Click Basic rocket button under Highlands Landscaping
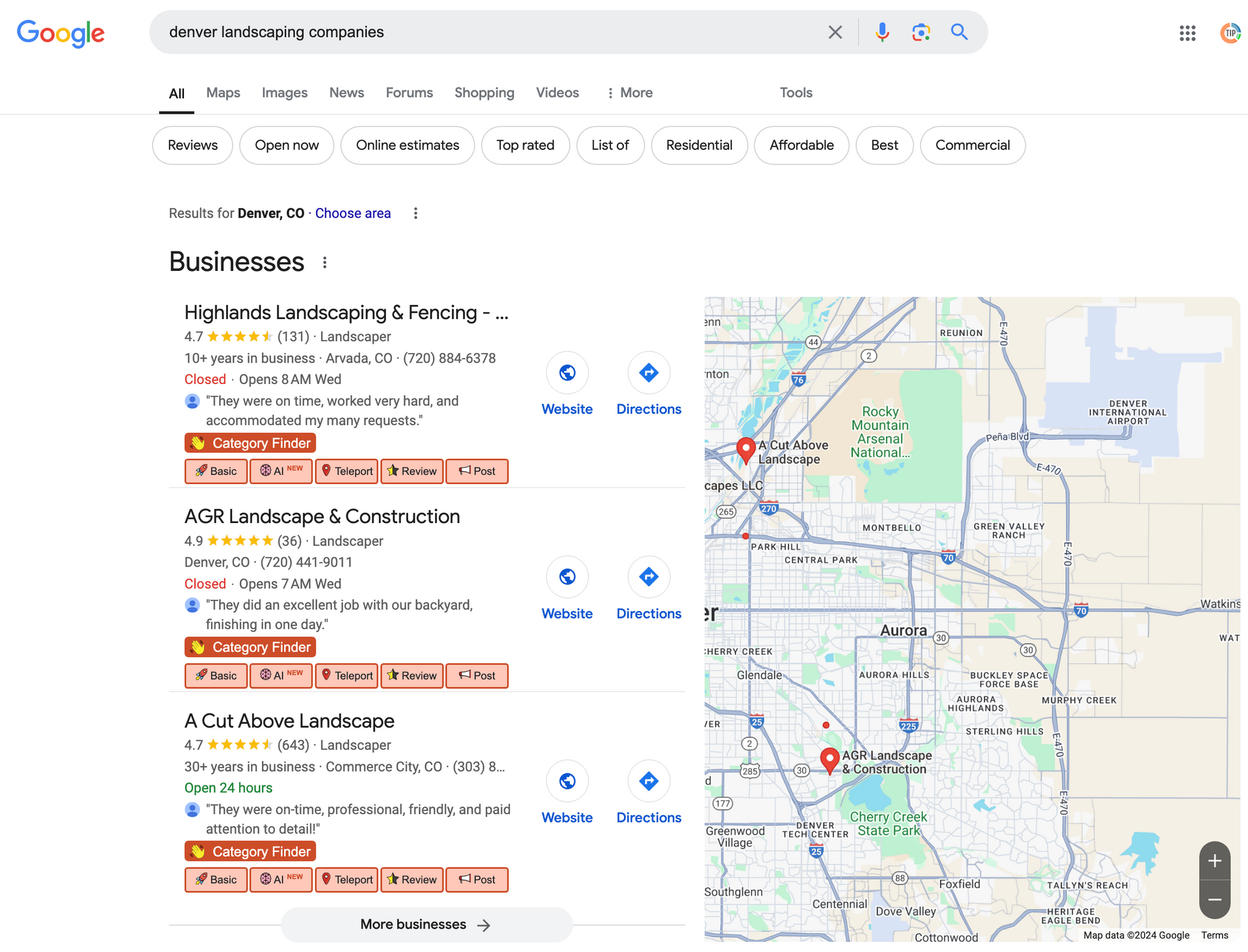This screenshot has width=1248, height=952. (x=216, y=471)
